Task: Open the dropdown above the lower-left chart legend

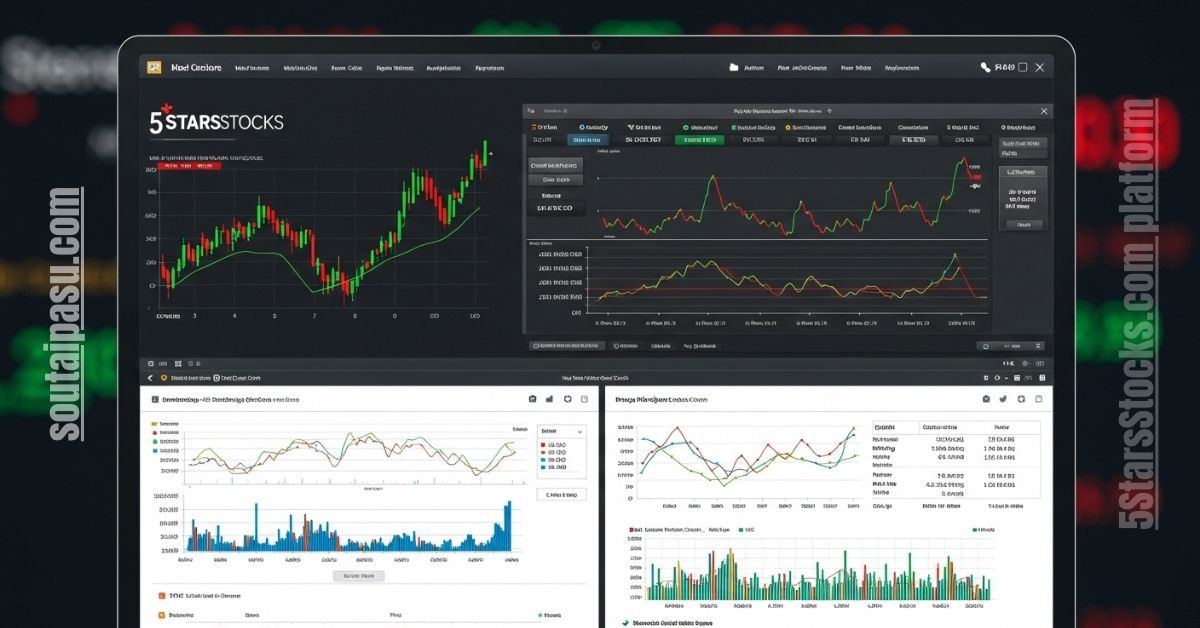Action: click(x=562, y=431)
